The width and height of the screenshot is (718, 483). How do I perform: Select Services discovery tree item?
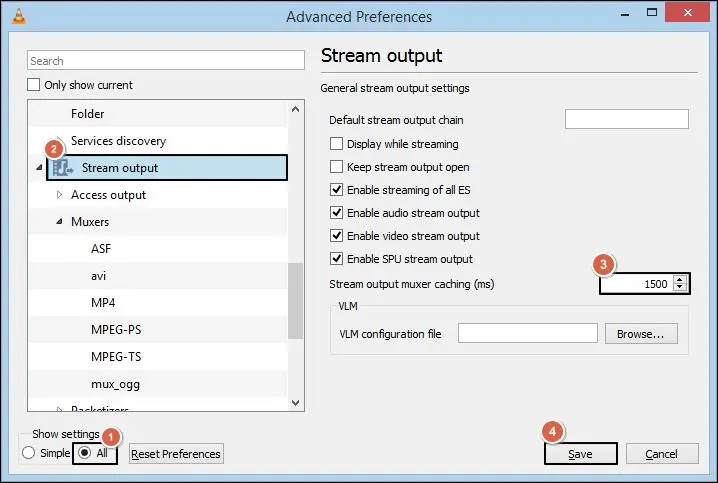tap(118, 141)
